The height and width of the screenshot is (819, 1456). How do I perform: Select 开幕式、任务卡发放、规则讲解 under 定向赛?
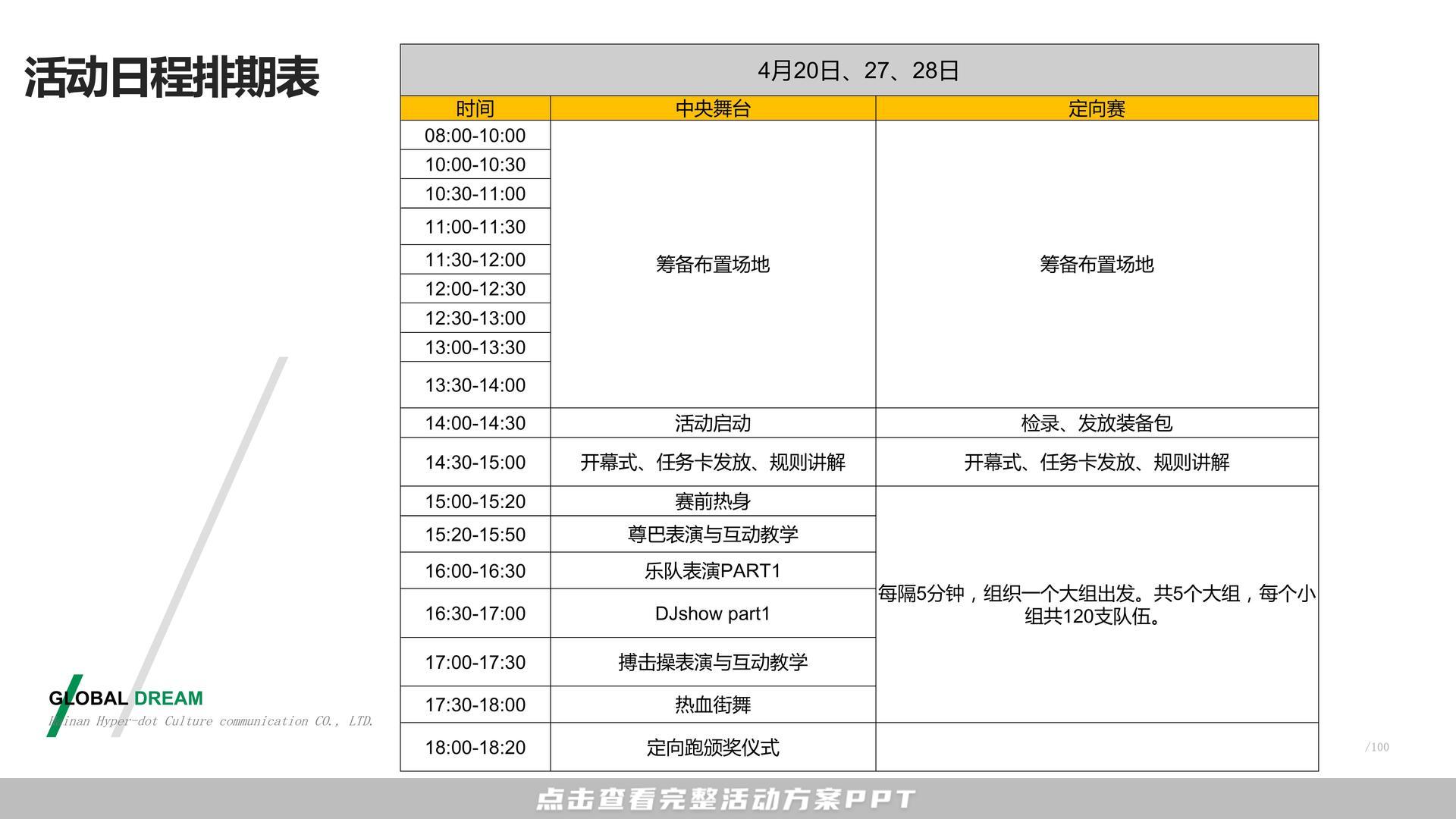click(1097, 462)
